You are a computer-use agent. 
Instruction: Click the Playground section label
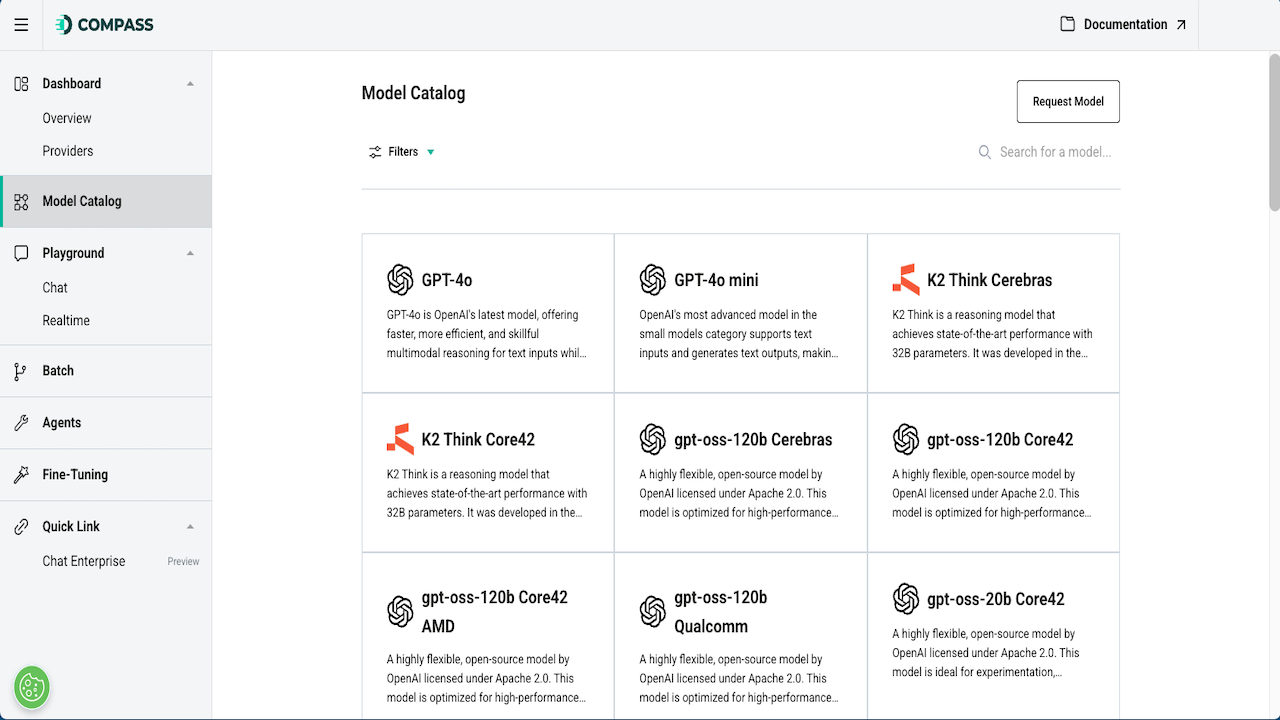click(x=73, y=254)
